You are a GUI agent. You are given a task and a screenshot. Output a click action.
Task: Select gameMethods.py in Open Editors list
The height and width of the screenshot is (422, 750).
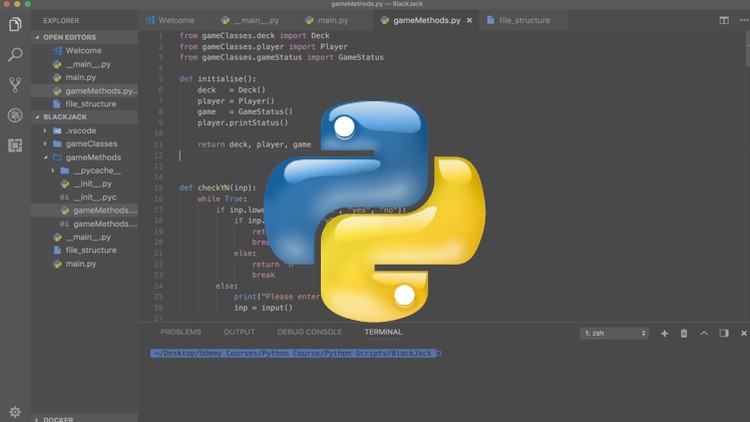click(85, 91)
